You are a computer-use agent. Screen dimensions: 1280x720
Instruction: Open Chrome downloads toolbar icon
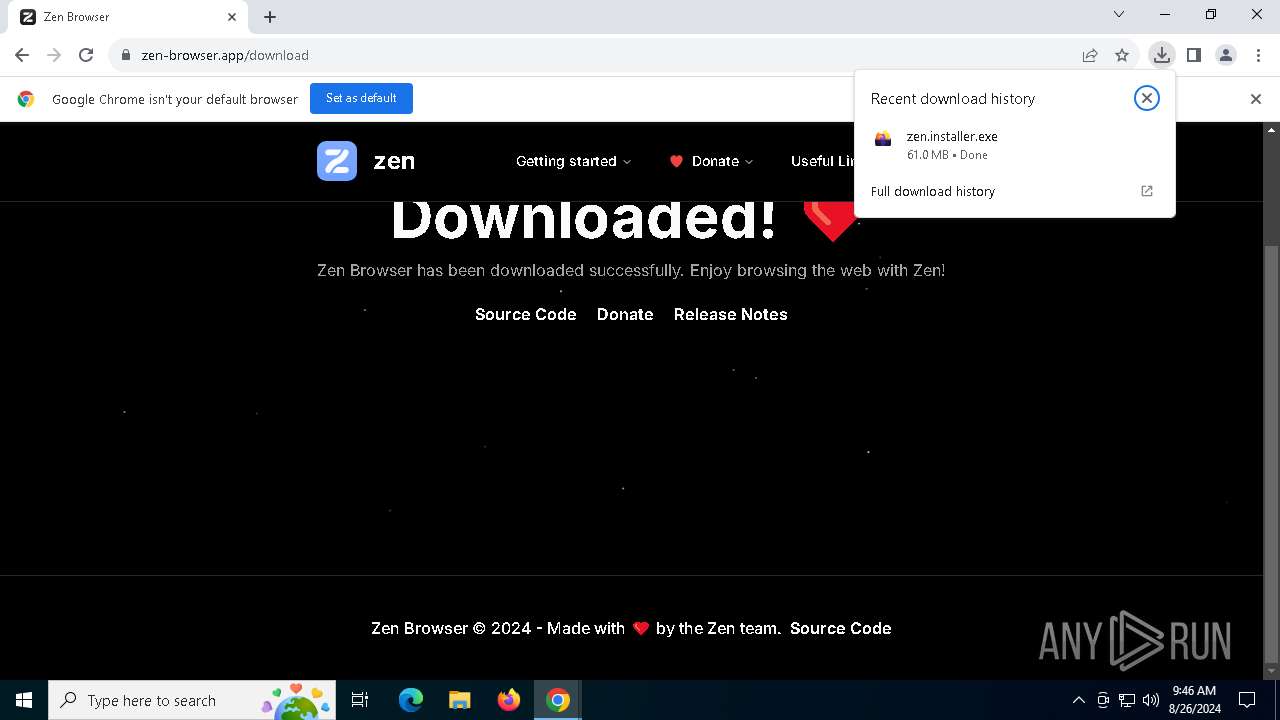click(1161, 55)
